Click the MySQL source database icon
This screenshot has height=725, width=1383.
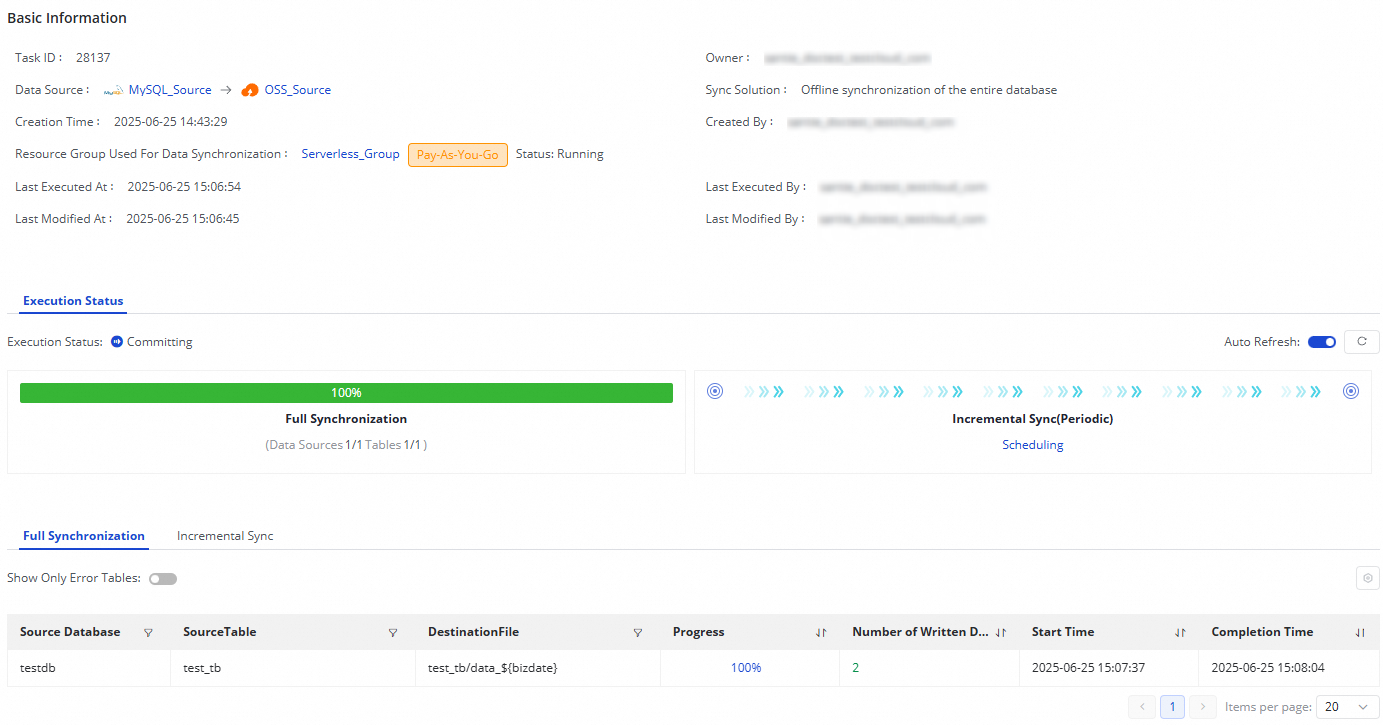[x=113, y=90]
